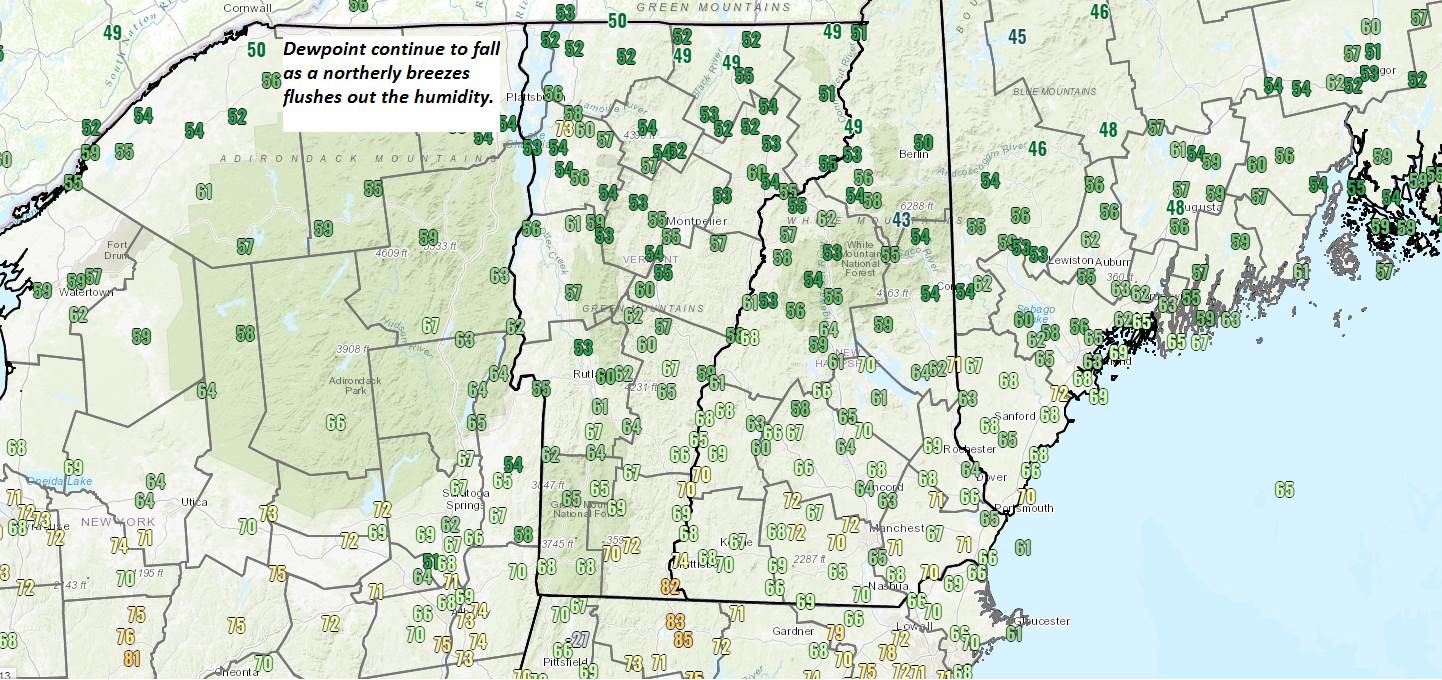Click the Portsmouth city label
The height and width of the screenshot is (680, 1442).
[1027, 508]
